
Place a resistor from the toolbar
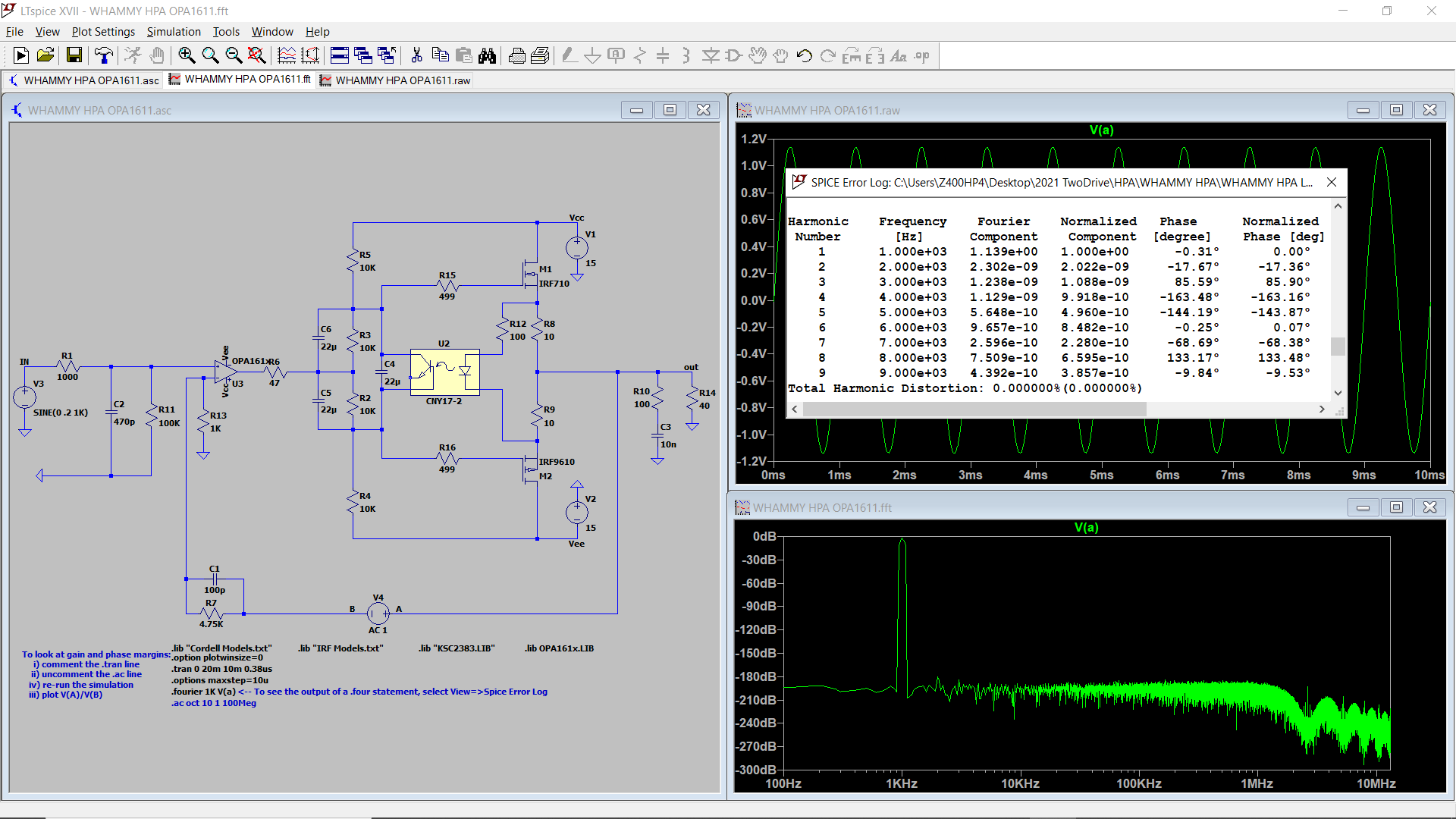pos(640,55)
